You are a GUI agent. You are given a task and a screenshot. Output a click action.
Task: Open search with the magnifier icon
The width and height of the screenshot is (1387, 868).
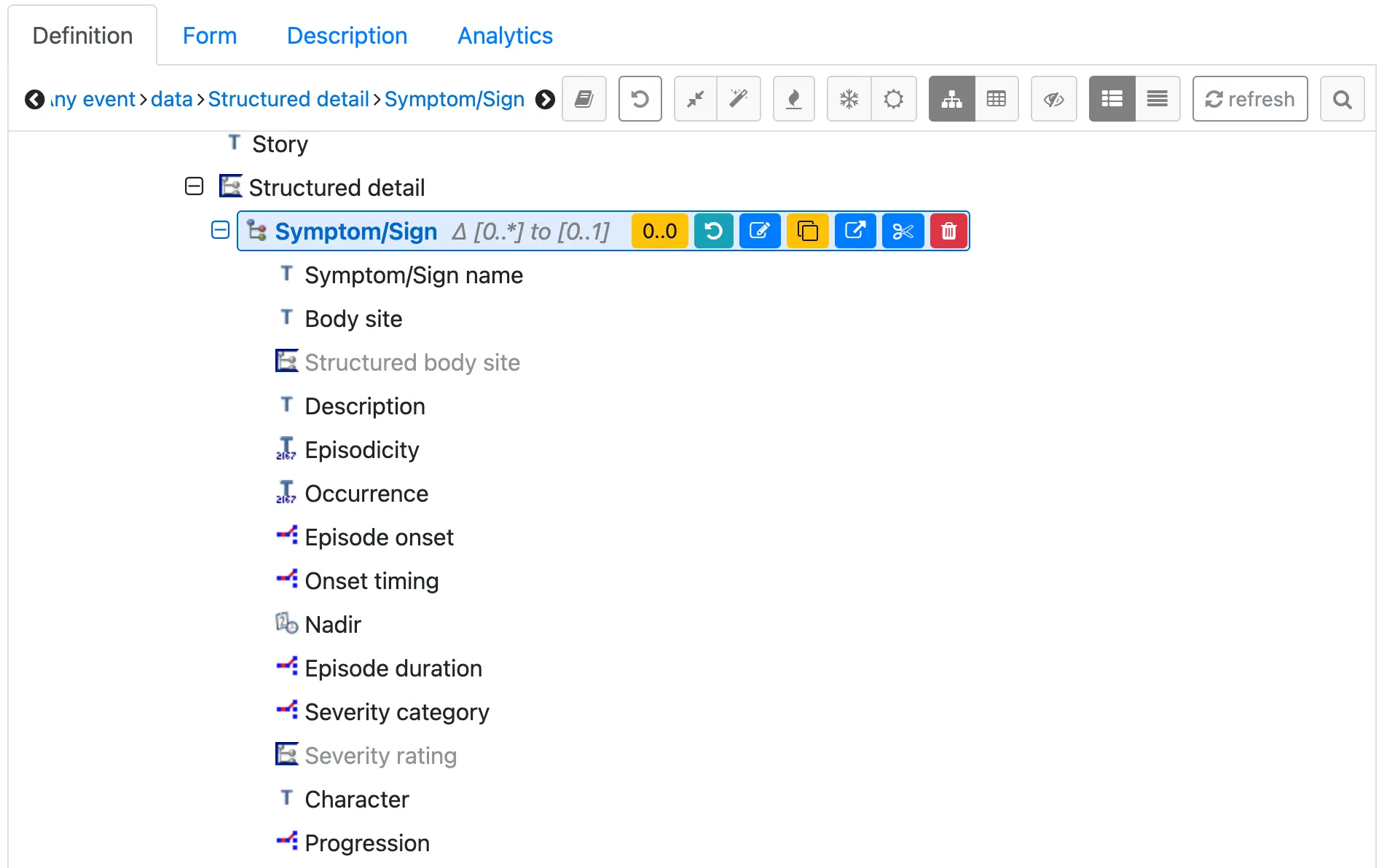1343,99
